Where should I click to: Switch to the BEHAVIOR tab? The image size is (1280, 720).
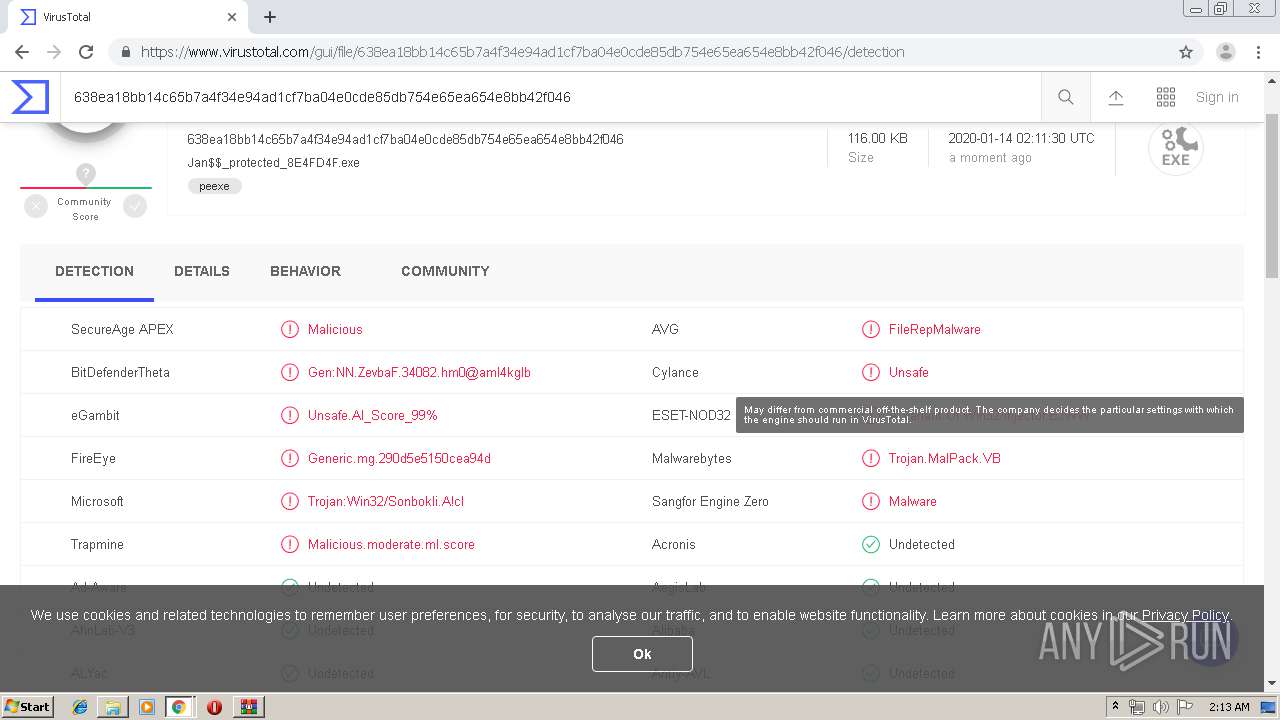(x=305, y=271)
